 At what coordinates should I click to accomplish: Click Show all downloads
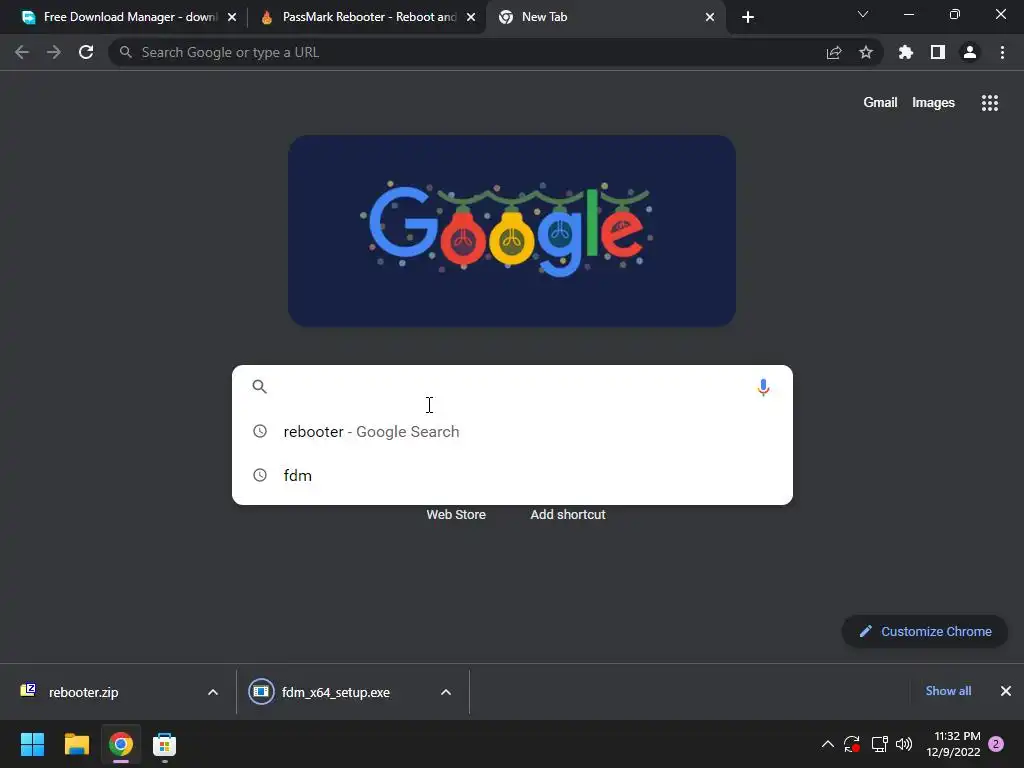pyautogui.click(x=948, y=691)
